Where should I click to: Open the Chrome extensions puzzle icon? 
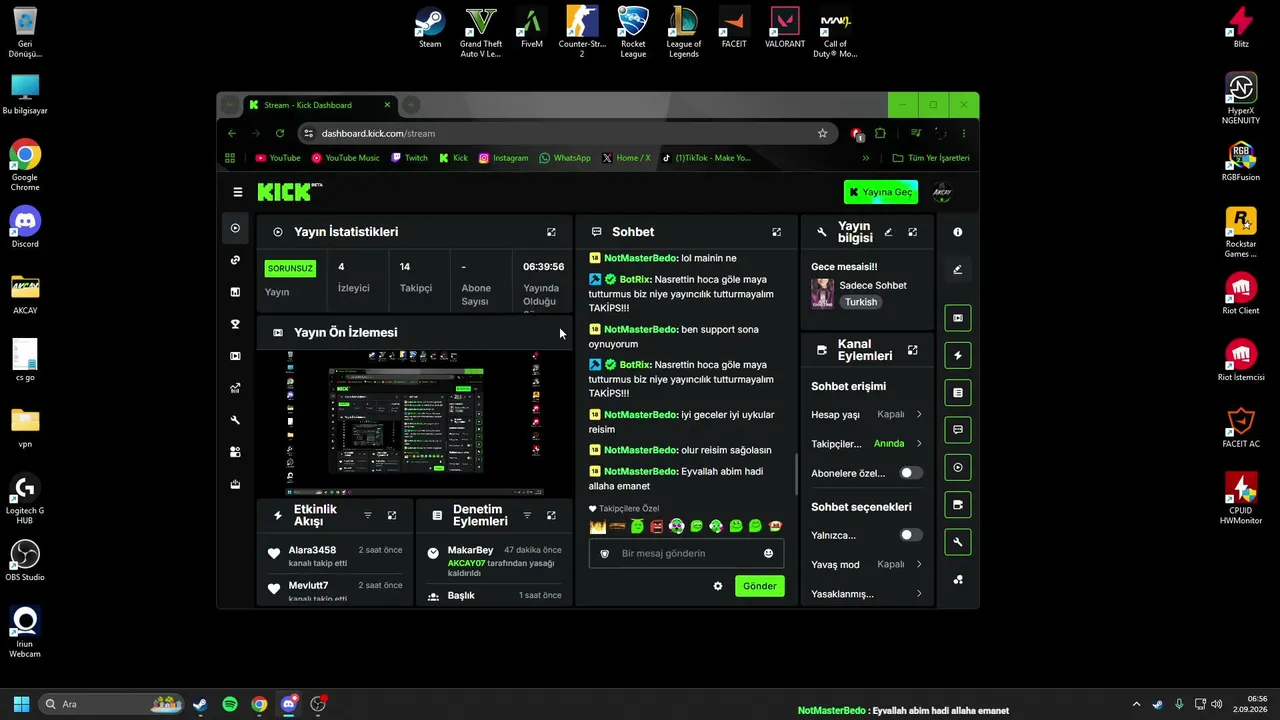(880, 133)
